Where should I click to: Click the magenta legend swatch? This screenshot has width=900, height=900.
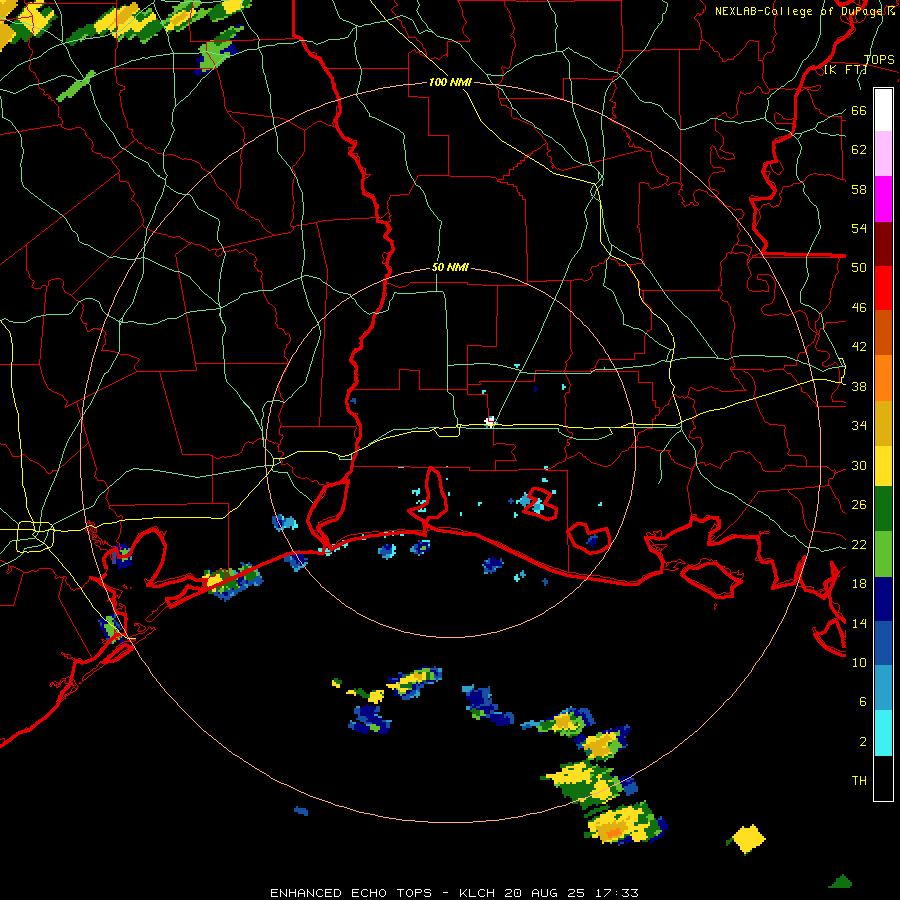pyautogui.click(x=883, y=199)
